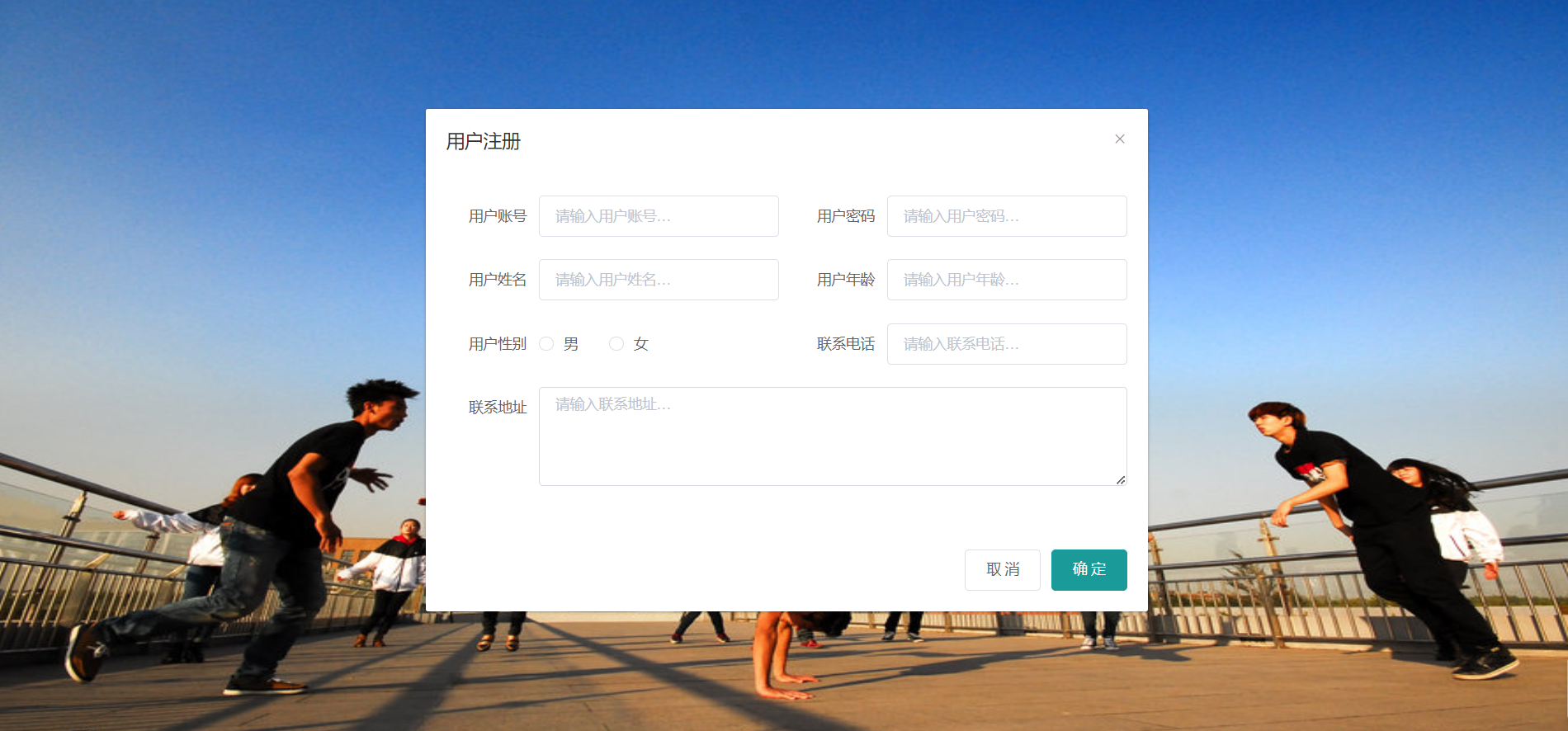This screenshot has height=731, width=1568.
Task: Click inside the 联系地址 textarea
Action: pos(833,436)
